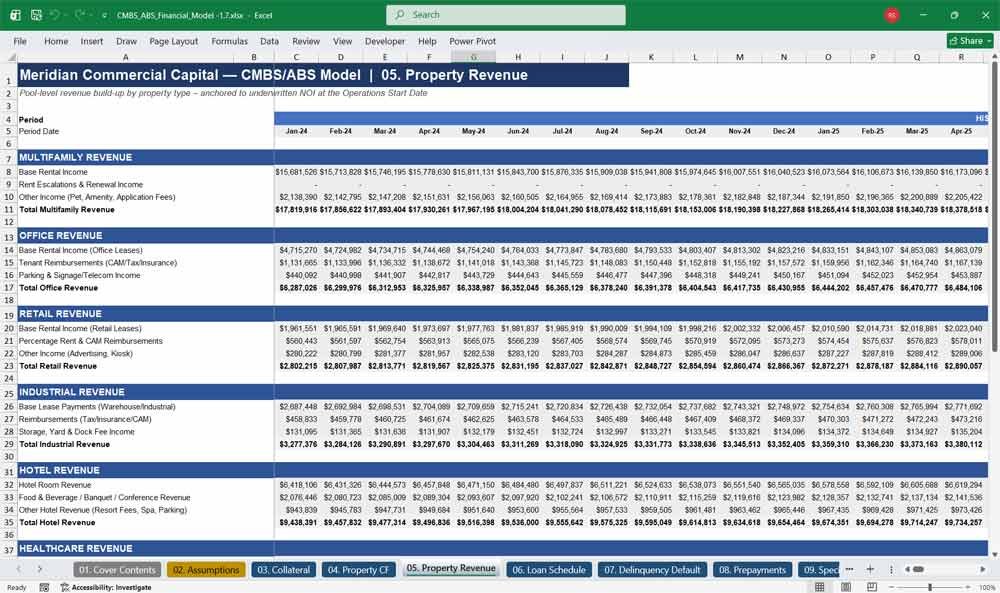Click Accessibility: Investigate in status bar
The height and width of the screenshot is (593, 1000).
106,587
